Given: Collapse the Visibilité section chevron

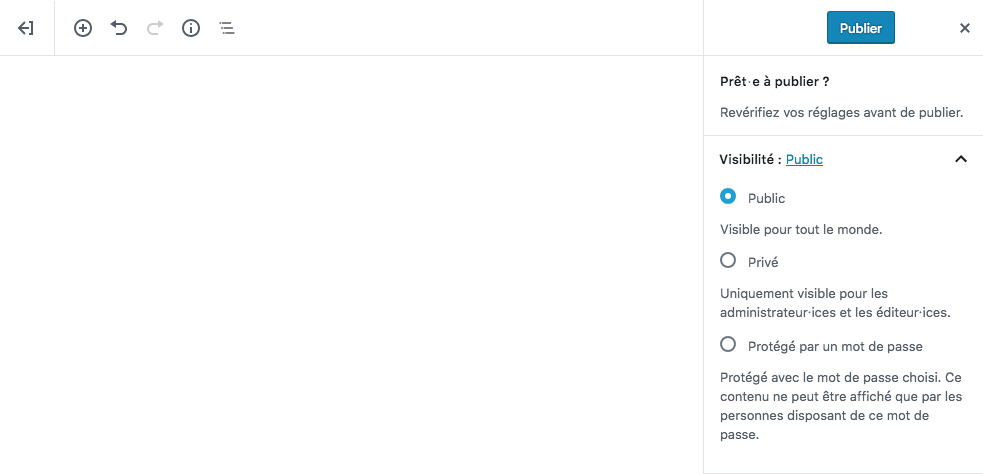Looking at the screenshot, I should pyautogui.click(x=961, y=159).
